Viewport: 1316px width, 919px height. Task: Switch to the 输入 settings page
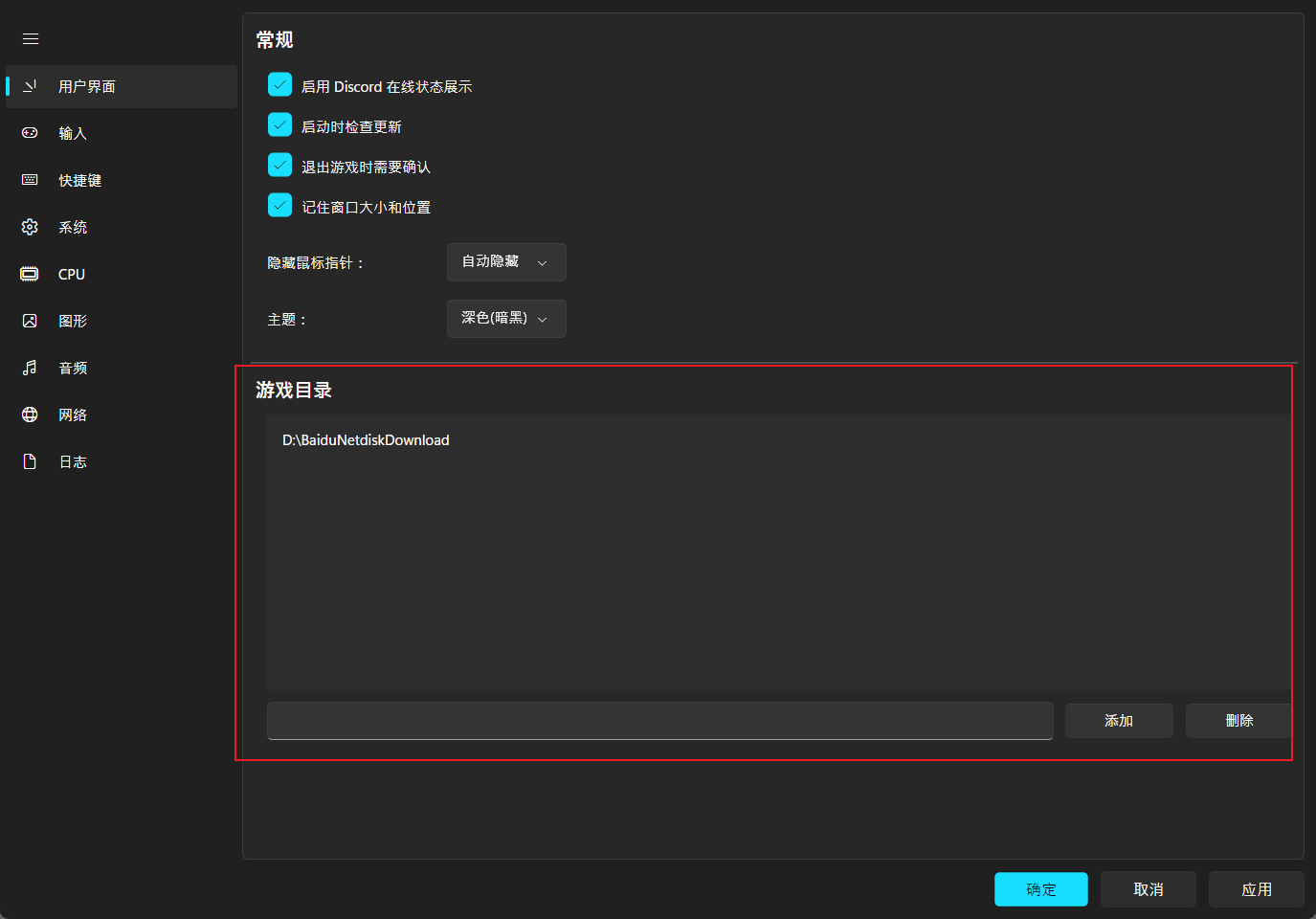(x=122, y=133)
